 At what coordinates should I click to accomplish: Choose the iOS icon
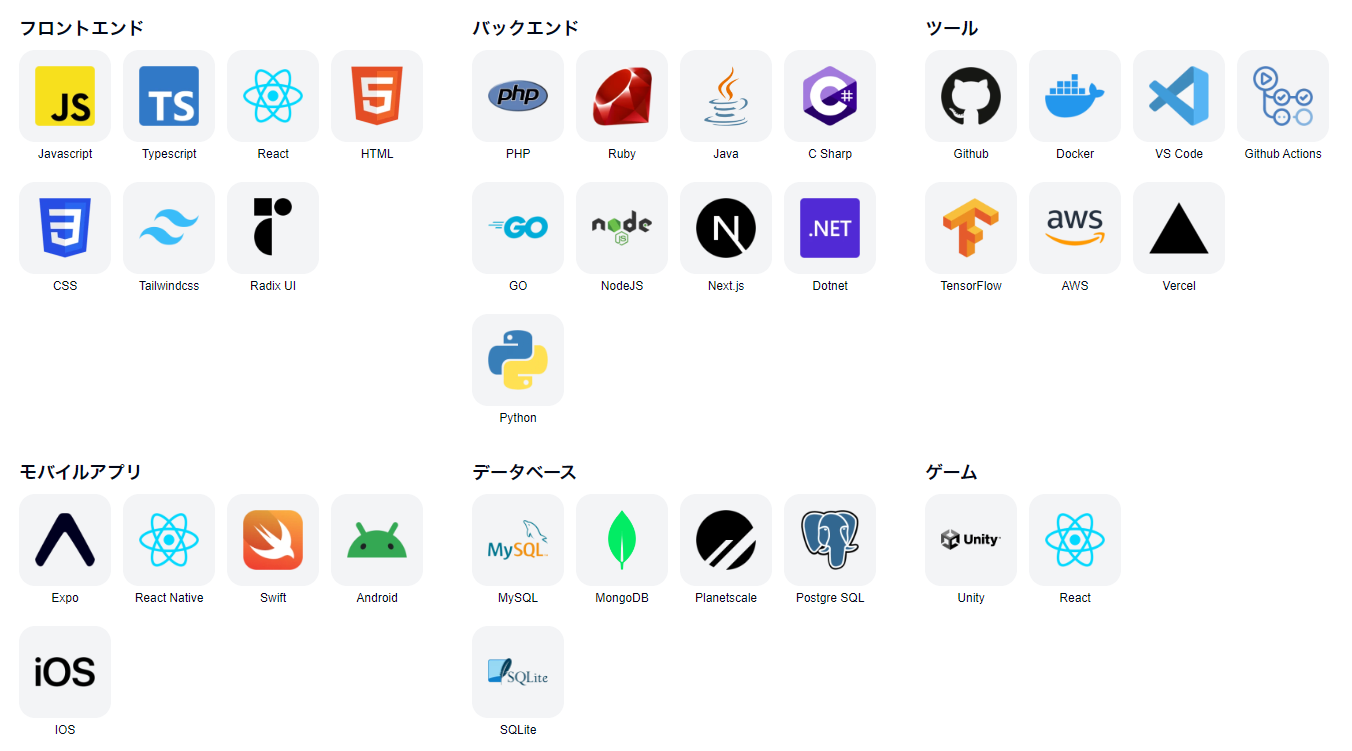pyautogui.click(x=65, y=672)
